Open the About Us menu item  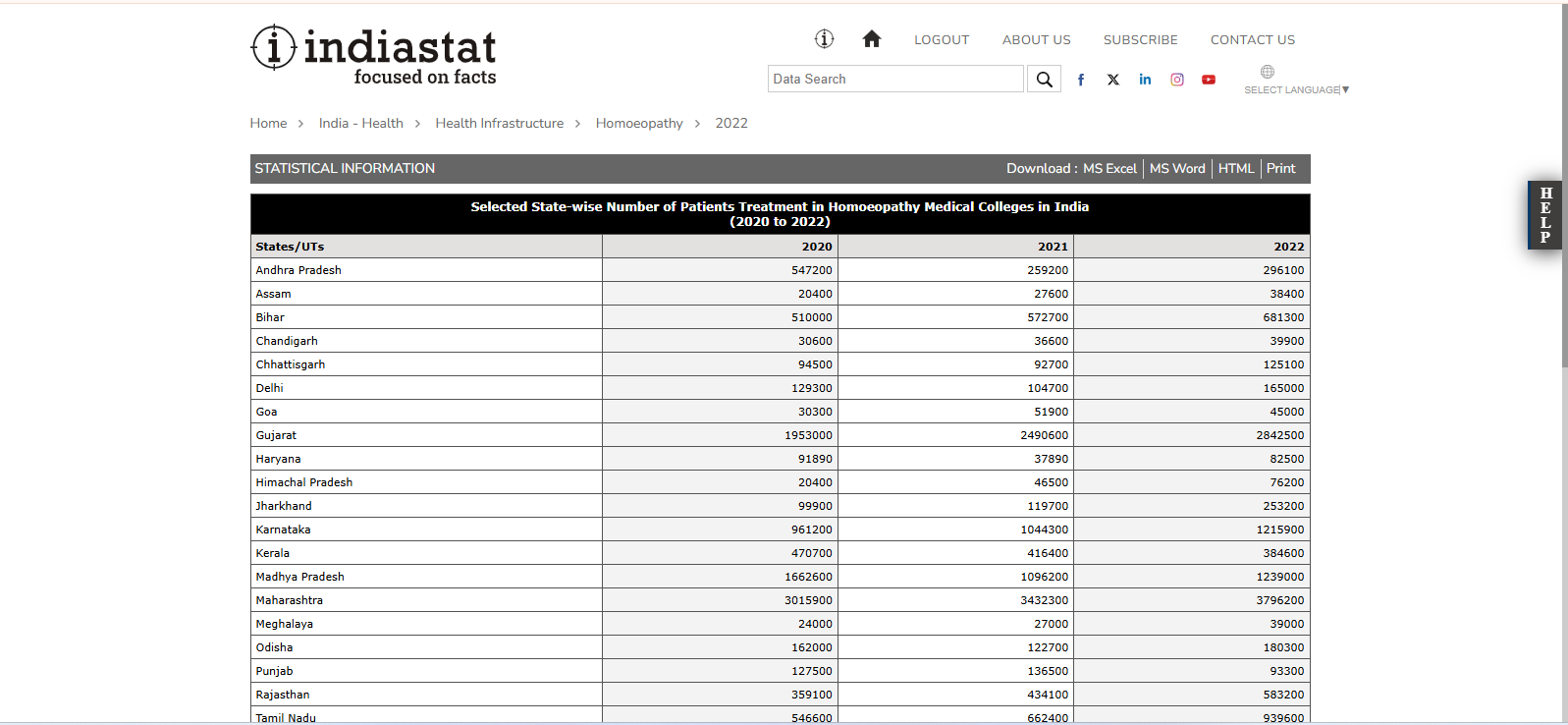[1036, 40]
